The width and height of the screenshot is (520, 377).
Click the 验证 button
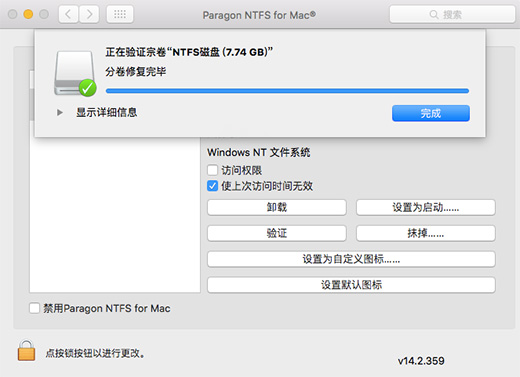(277, 233)
